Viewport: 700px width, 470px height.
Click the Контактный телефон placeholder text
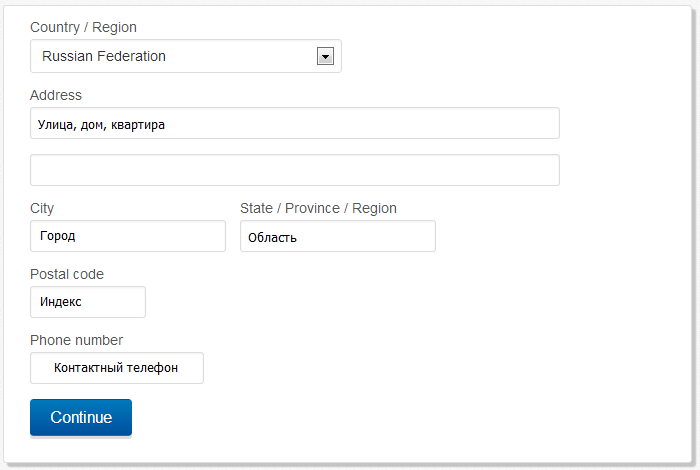click(116, 368)
